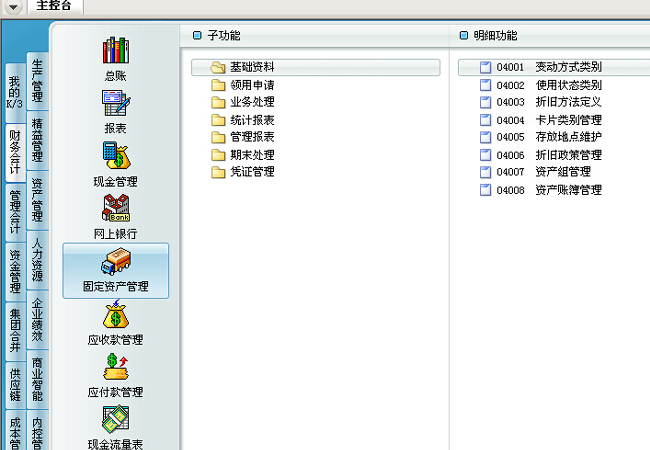650x450 pixels.
Task: Click the document icon for 04003
Action: pos(485,102)
